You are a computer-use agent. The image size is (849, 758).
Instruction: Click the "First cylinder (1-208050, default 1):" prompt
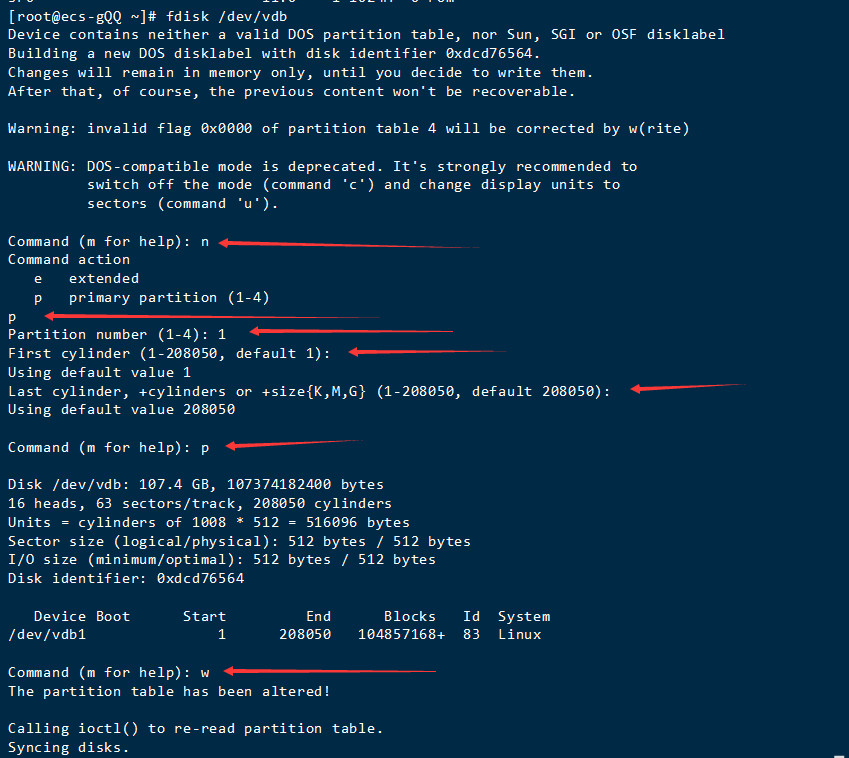[x=168, y=353]
